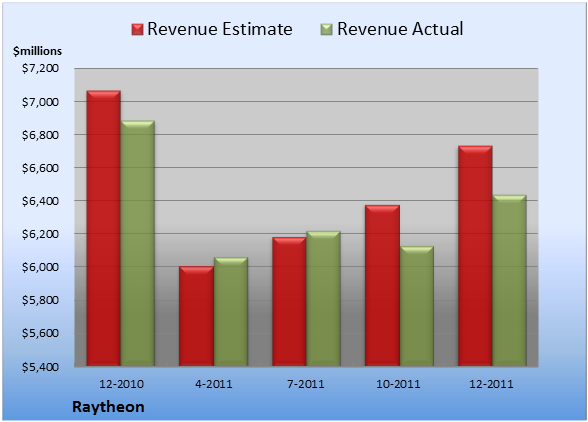
Task: Select the Revenue Actual legend label
Action: pyautogui.click(x=400, y=29)
